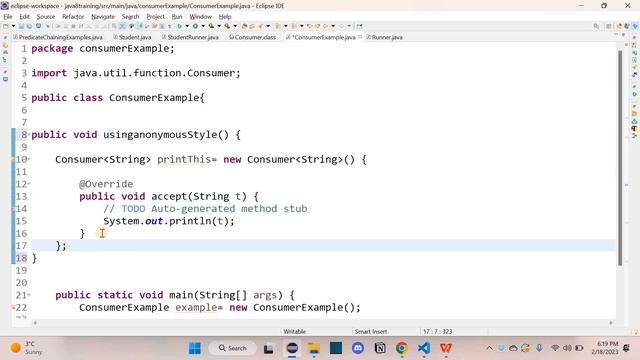Click the weather widget showing 3°C Sunny
Image resolution: width=640 pixels, height=360 pixels.
(25, 348)
